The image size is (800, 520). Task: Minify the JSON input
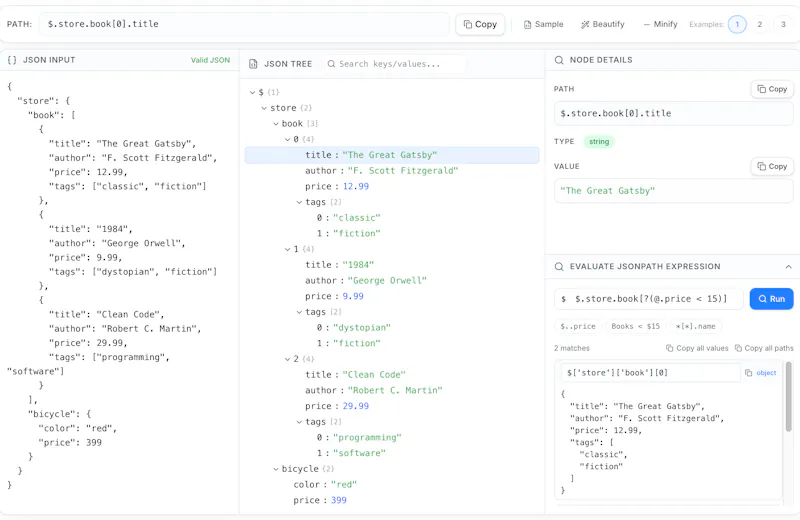tap(660, 24)
